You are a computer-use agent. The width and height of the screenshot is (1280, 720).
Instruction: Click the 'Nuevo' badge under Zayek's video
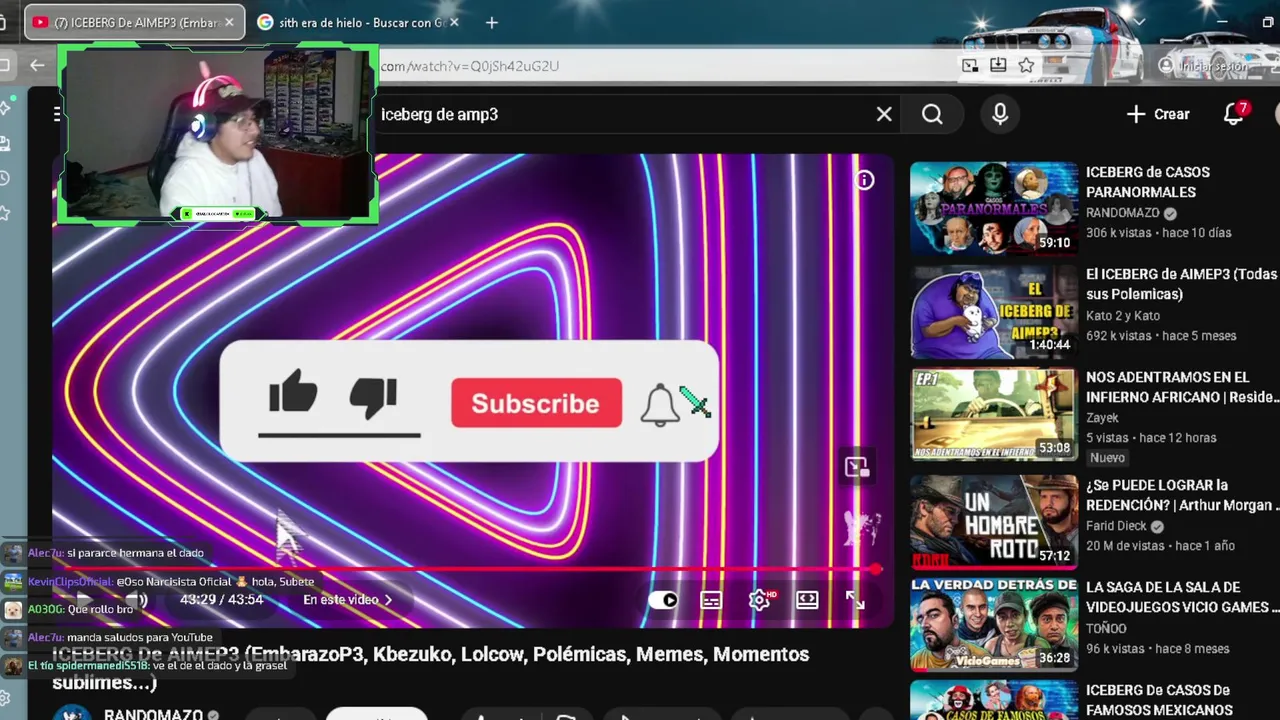[1107, 458]
